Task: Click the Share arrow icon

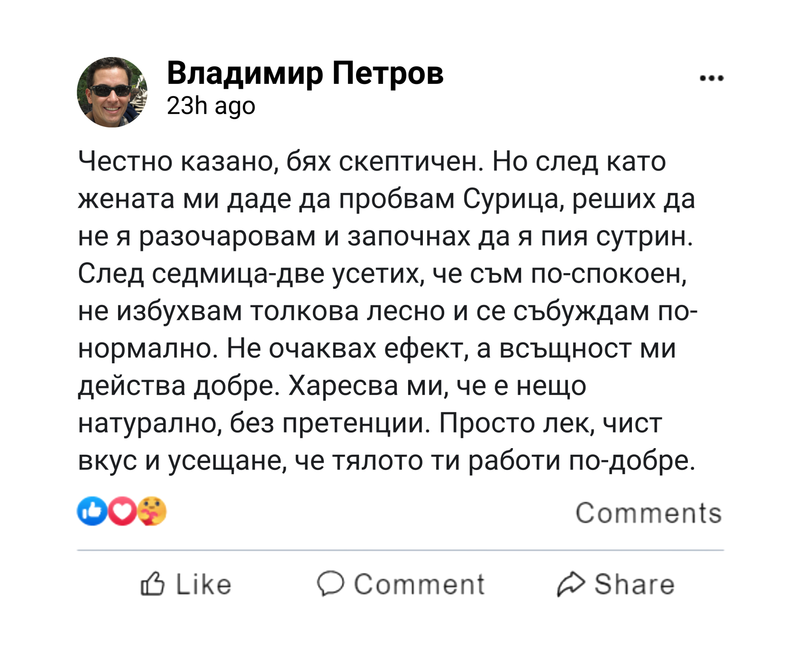Action: (x=570, y=584)
